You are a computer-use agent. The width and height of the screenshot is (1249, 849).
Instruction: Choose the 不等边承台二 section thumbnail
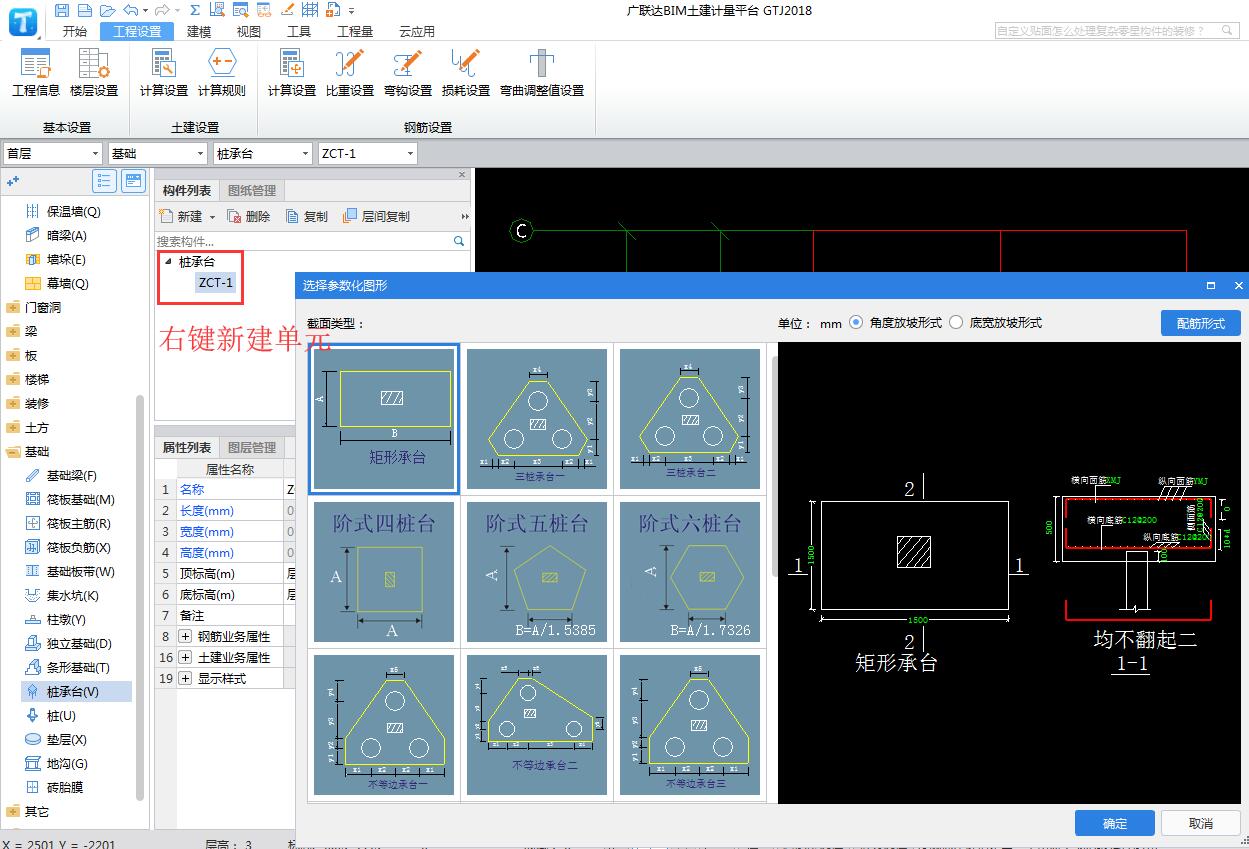pyautogui.click(x=538, y=725)
